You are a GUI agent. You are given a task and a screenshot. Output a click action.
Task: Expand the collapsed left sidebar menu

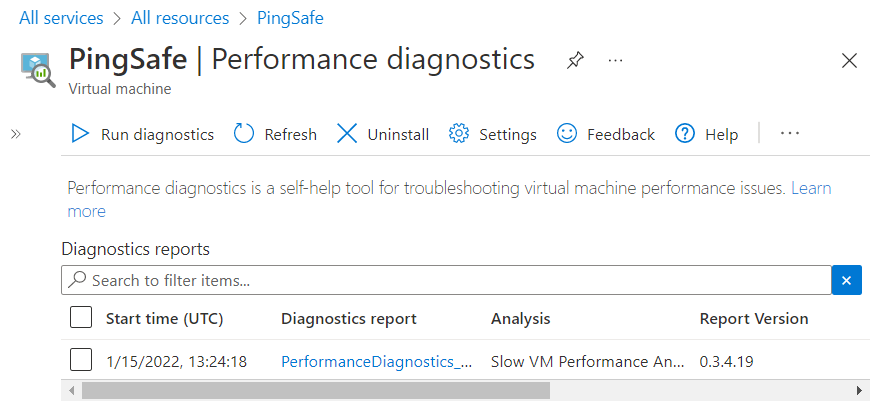pyautogui.click(x=16, y=134)
